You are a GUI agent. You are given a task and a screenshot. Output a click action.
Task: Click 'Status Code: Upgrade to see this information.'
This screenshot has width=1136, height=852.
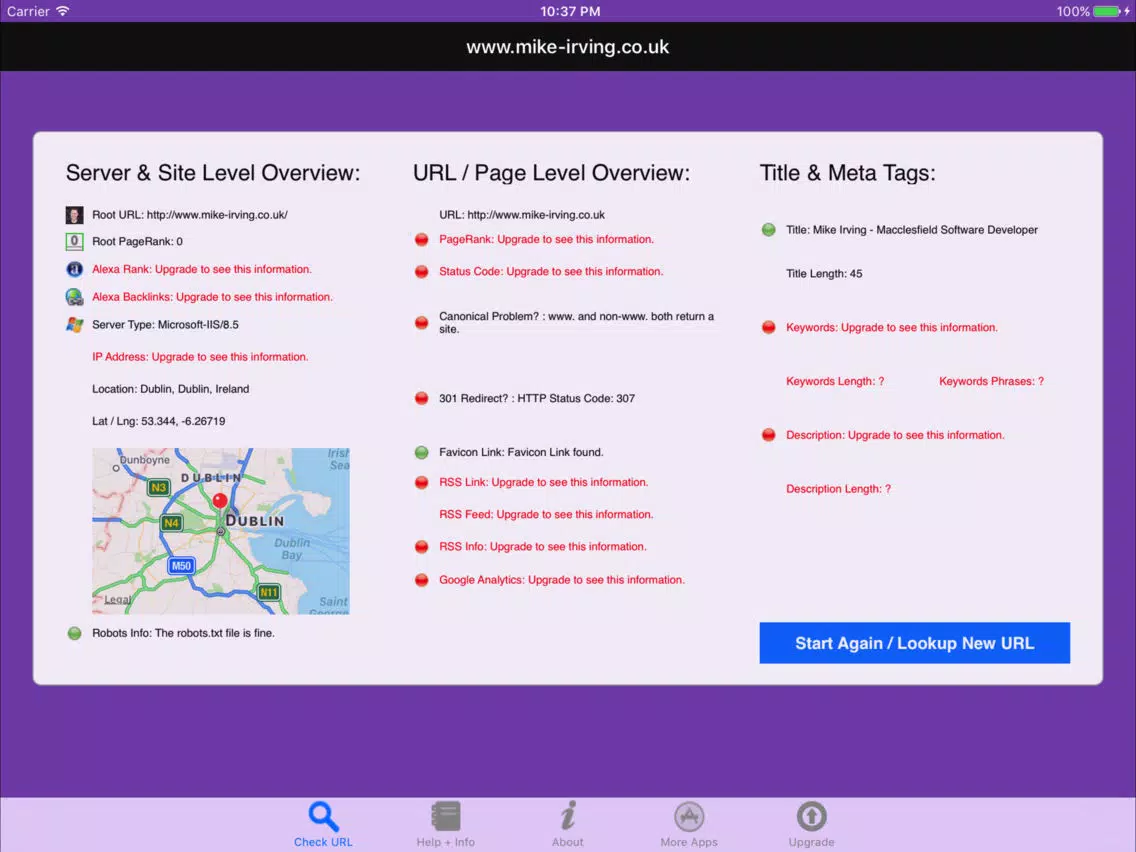point(551,271)
